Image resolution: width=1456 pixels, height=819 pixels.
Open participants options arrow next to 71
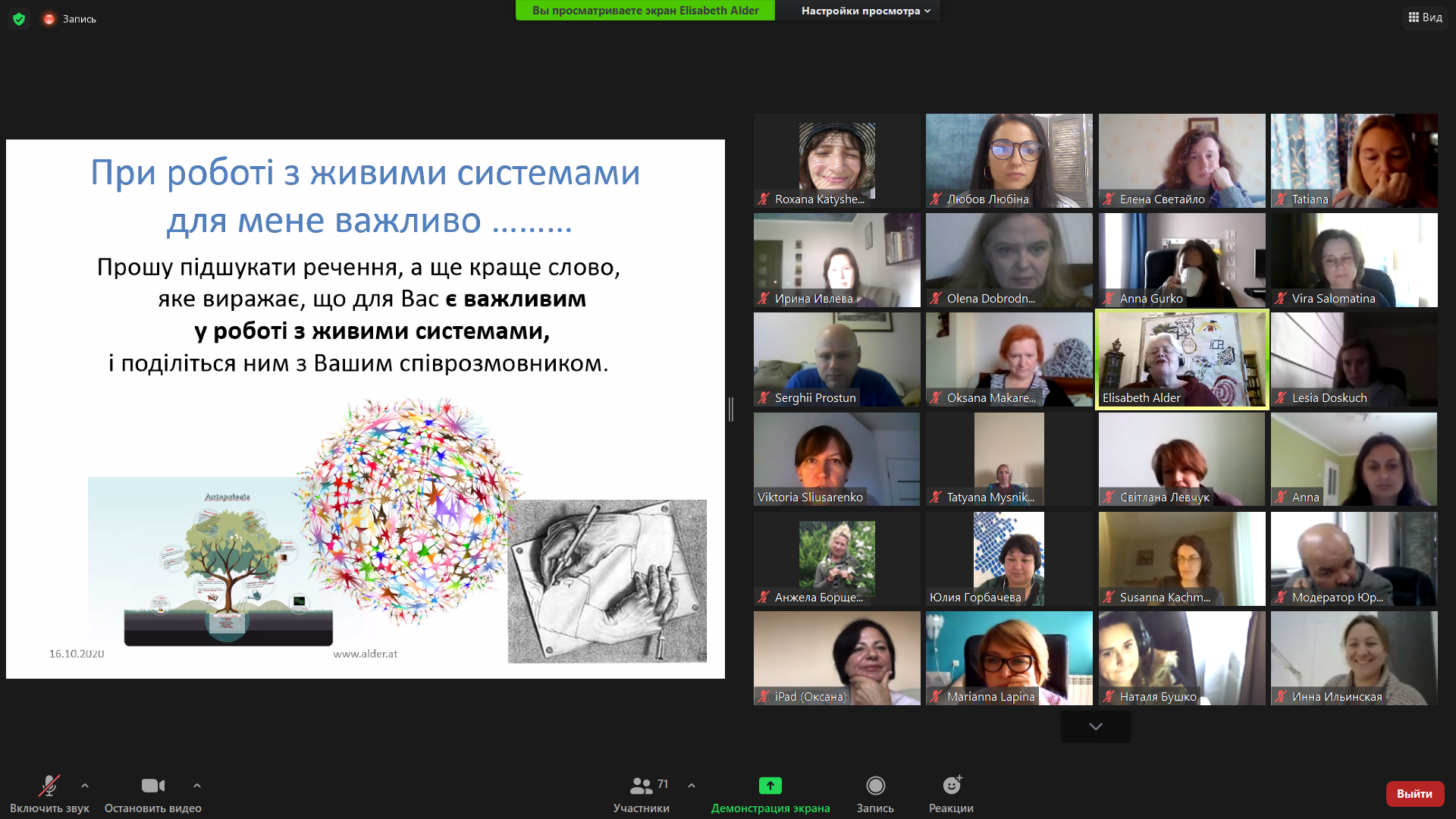pos(692,786)
